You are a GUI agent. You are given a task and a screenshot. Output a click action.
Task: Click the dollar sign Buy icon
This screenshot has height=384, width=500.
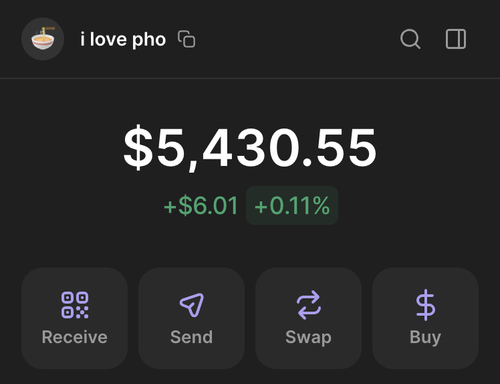425,305
